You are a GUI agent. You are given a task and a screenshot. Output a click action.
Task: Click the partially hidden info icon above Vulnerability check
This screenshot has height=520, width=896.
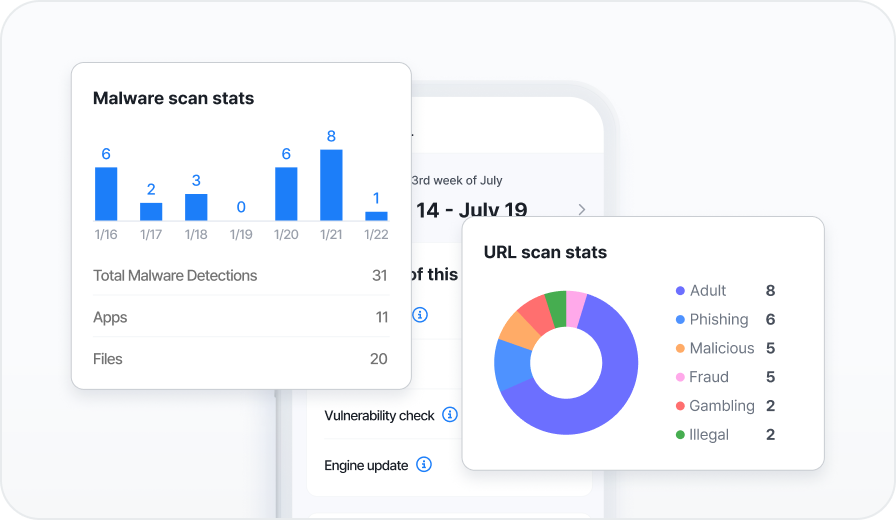(x=420, y=315)
